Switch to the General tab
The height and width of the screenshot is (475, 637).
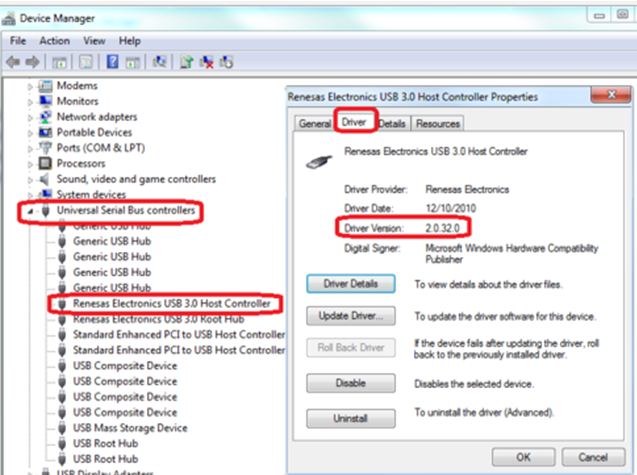tap(315, 124)
